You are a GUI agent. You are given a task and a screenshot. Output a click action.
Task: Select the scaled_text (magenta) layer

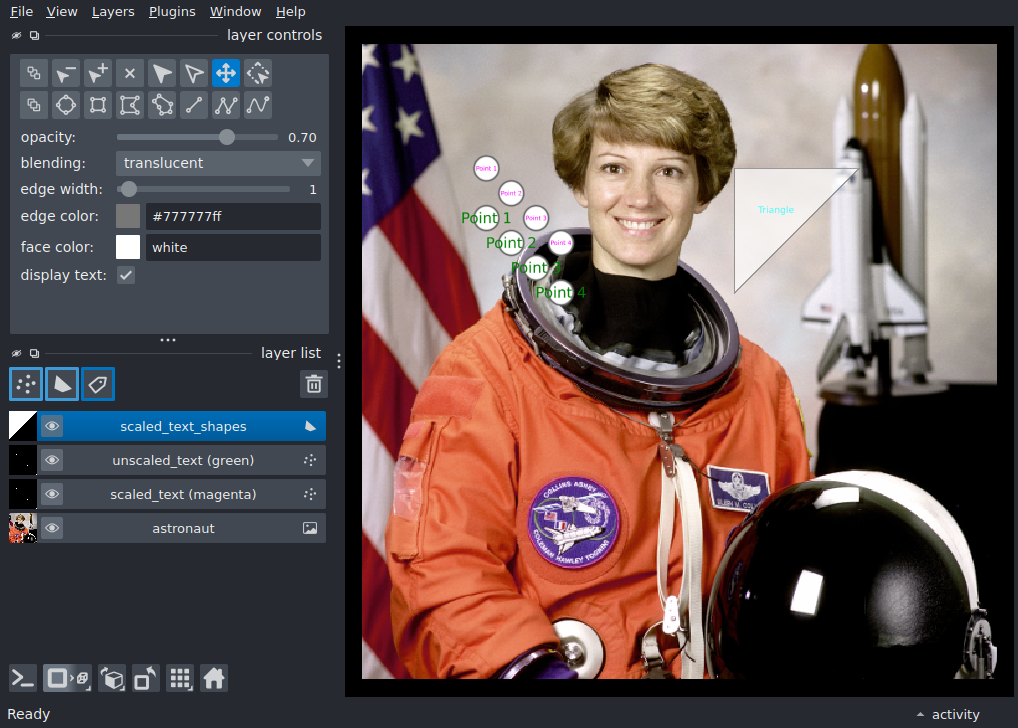[182, 494]
